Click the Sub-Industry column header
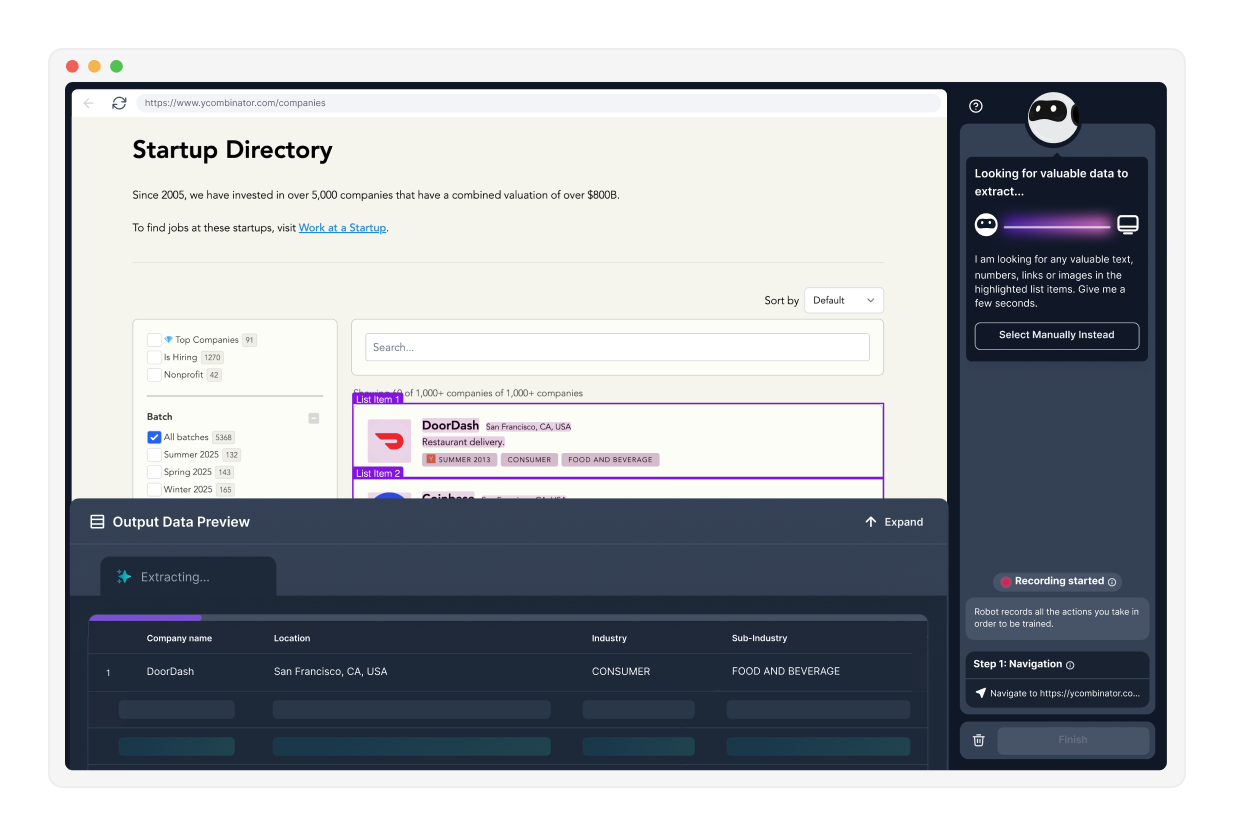Viewport: 1237px width, 840px height. (x=759, y=638)
